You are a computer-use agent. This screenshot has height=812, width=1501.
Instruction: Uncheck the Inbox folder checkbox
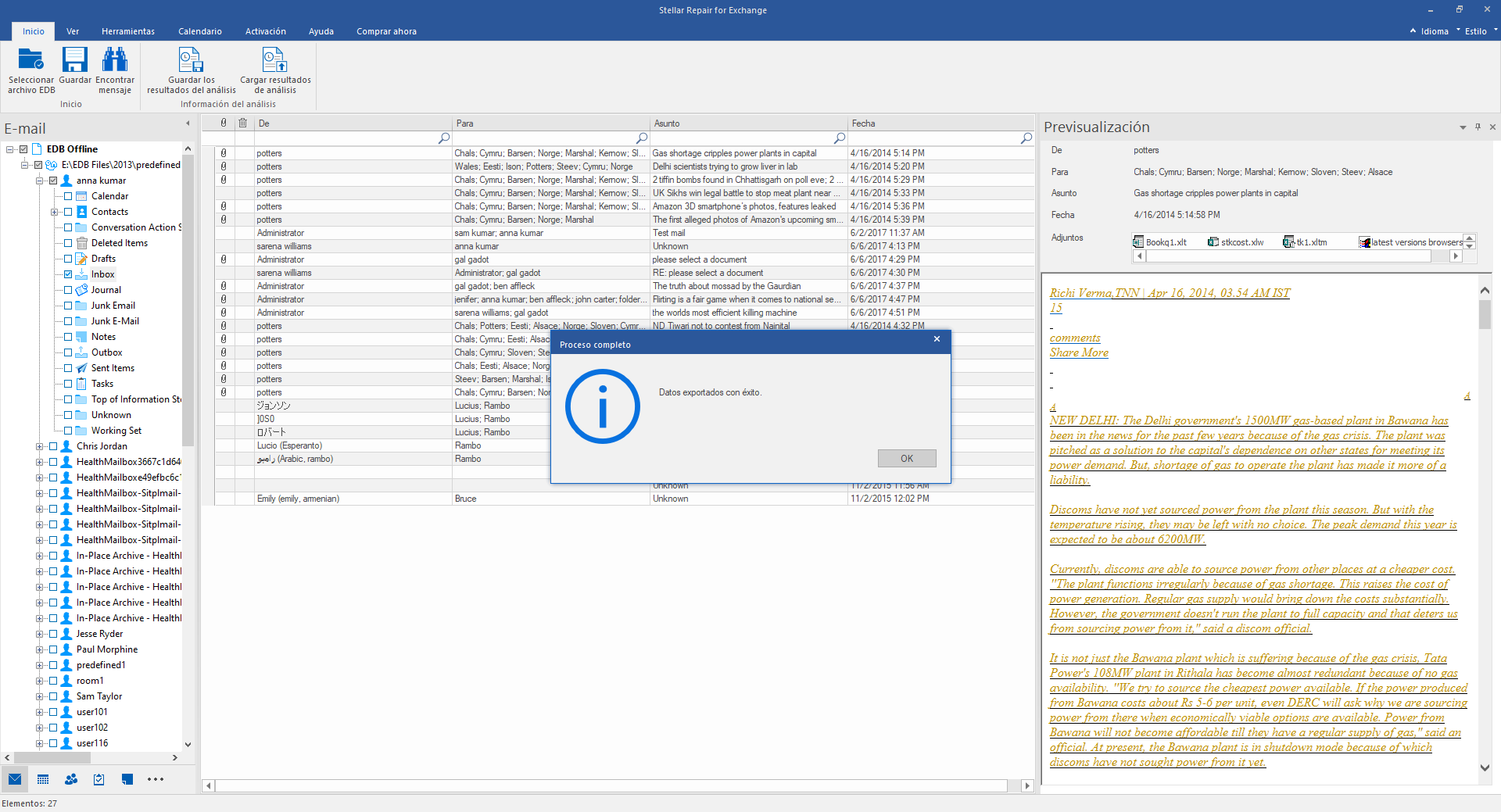click(68, 274)
